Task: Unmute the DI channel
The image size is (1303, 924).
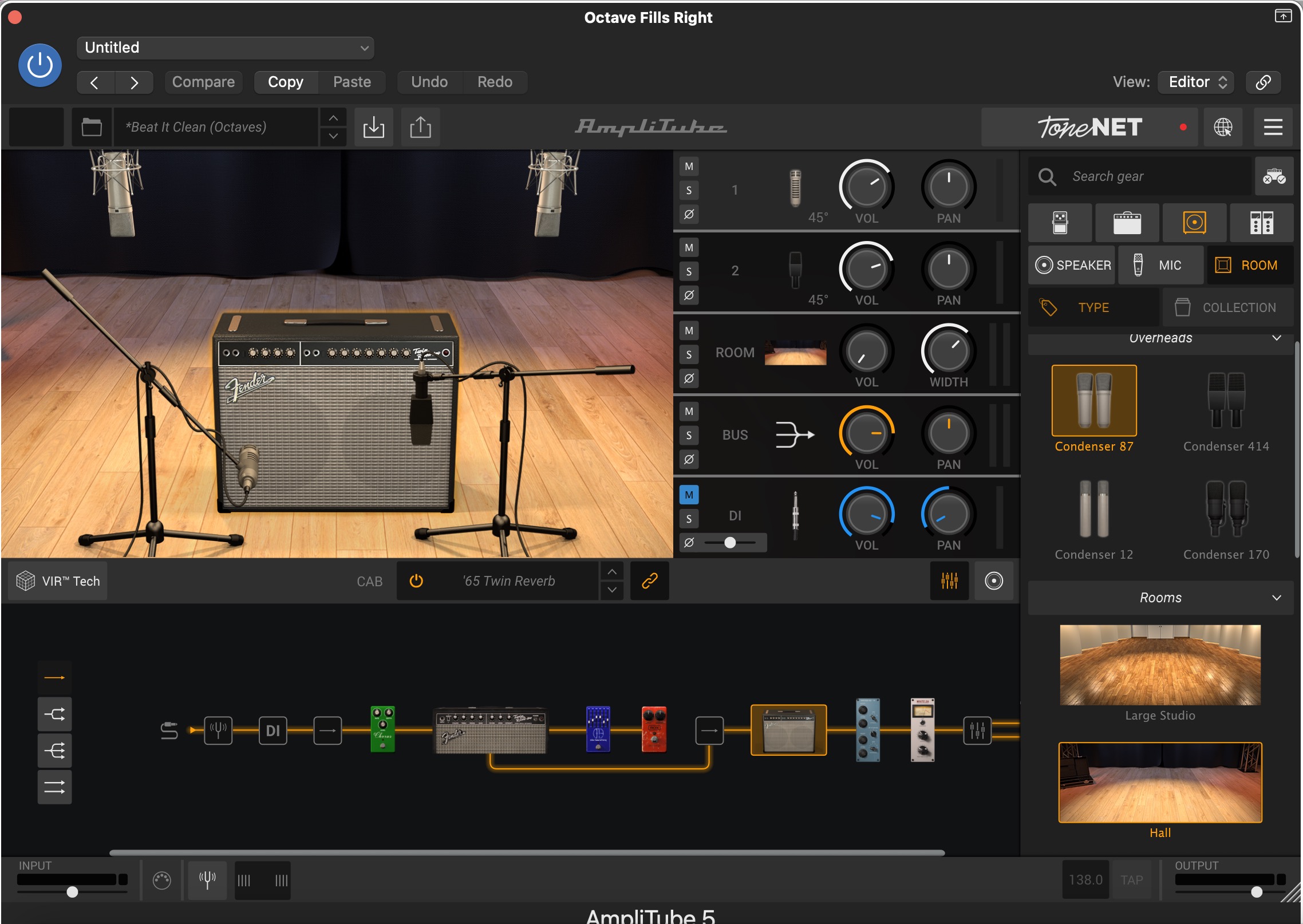Action: (x=689, y=495)
